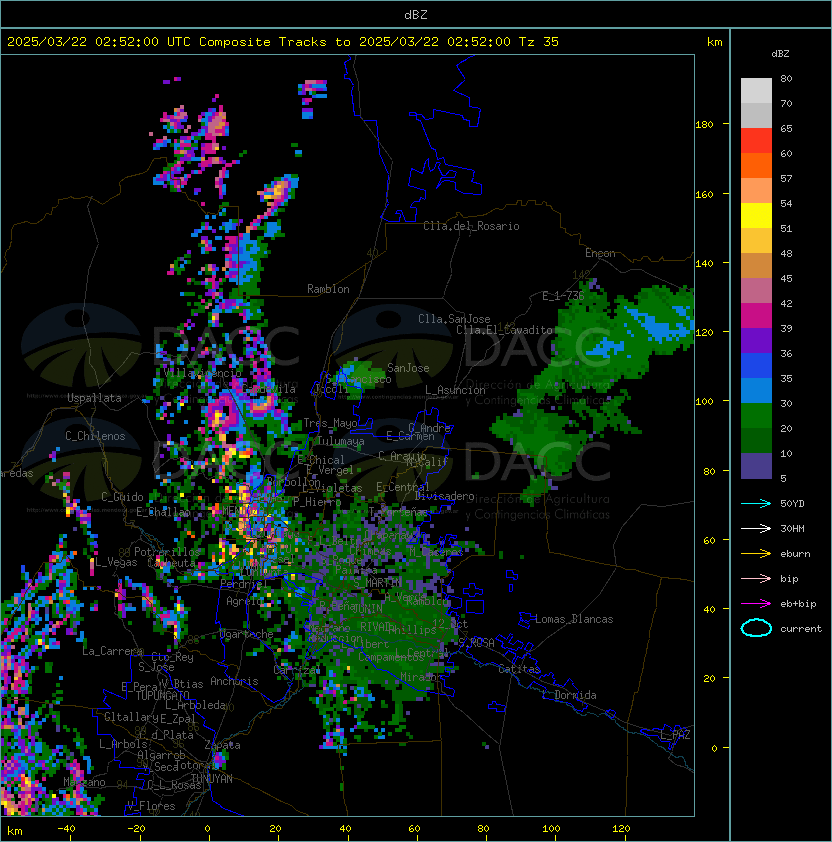Click the 'dBZ' title at top center

pyautogui.click(x=416, y=15)
